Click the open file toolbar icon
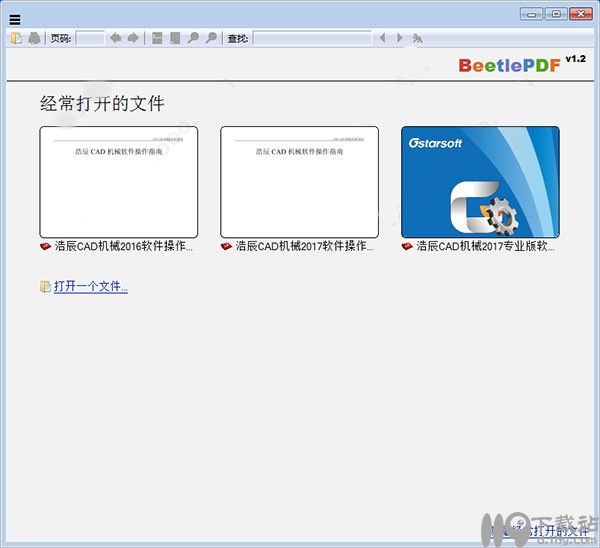 [16, 38]
